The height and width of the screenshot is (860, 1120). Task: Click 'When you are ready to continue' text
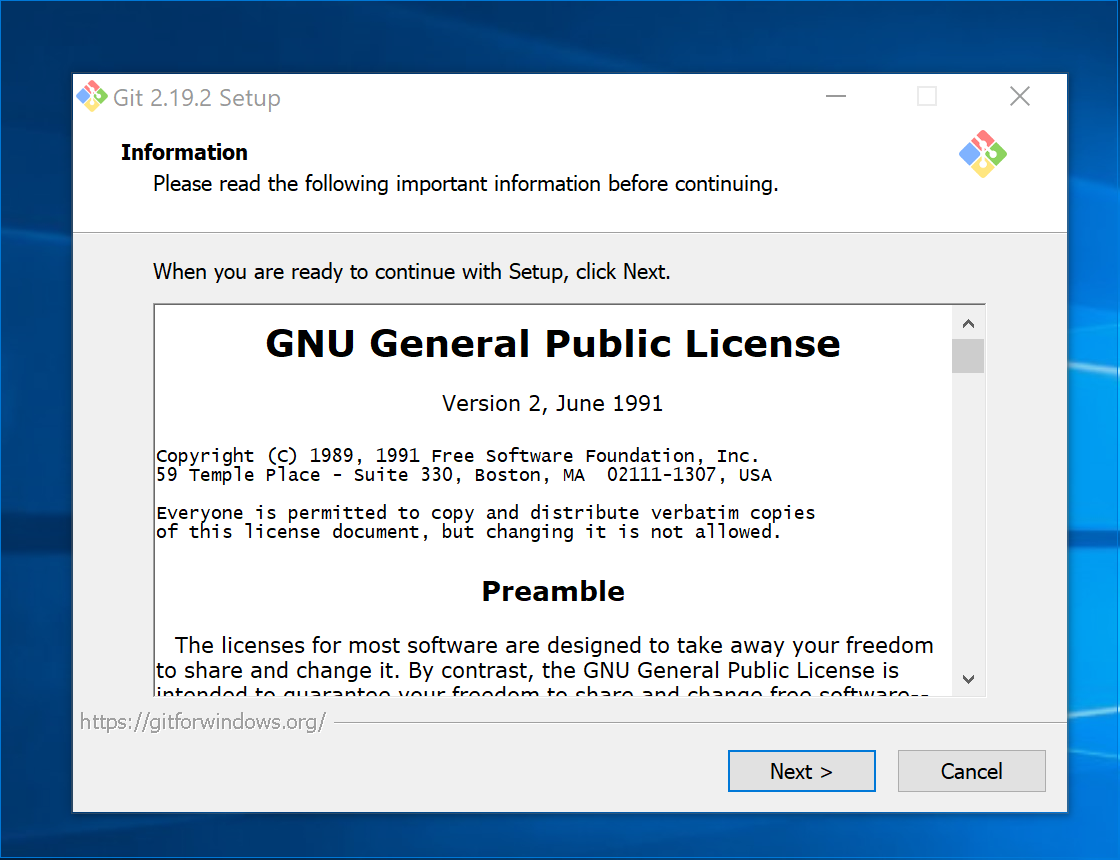click(411, 272)
